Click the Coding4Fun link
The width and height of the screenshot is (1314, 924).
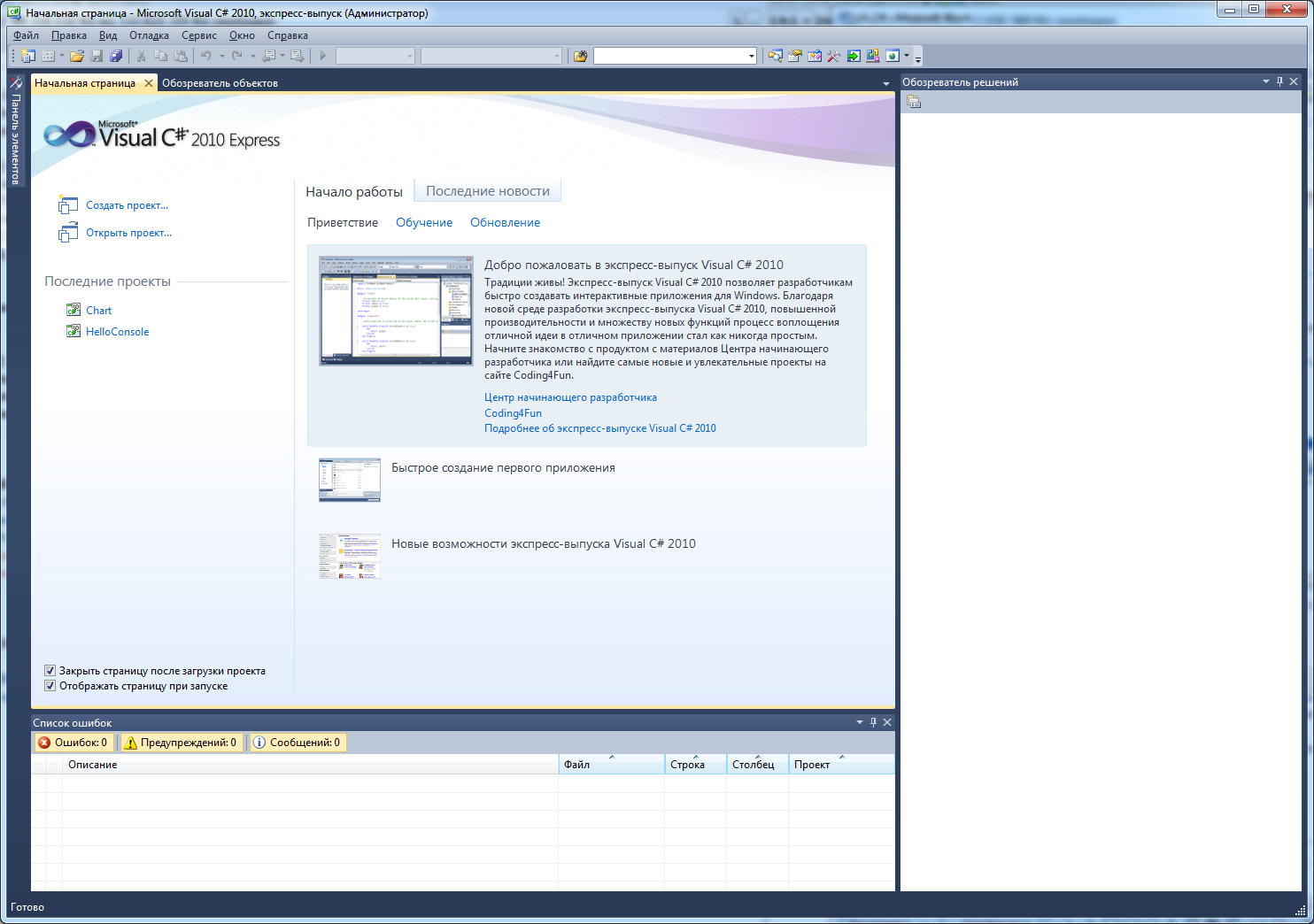point(513,413)
